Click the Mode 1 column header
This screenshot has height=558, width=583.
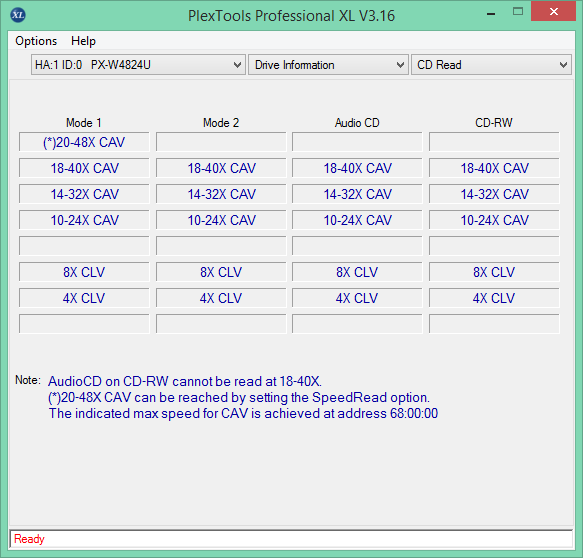coord(84,123)
